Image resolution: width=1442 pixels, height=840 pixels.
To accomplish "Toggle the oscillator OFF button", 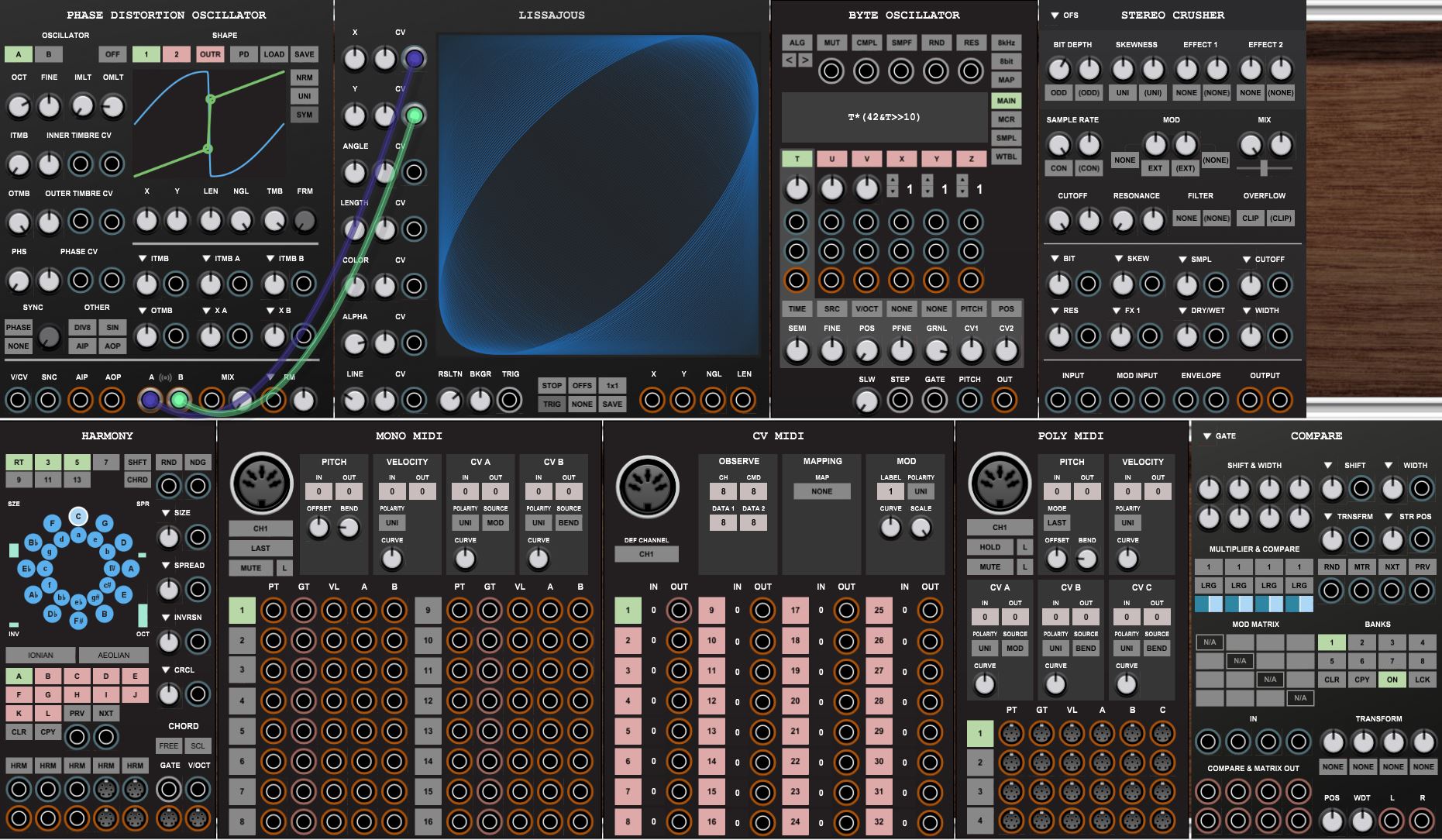I will 112,54.
